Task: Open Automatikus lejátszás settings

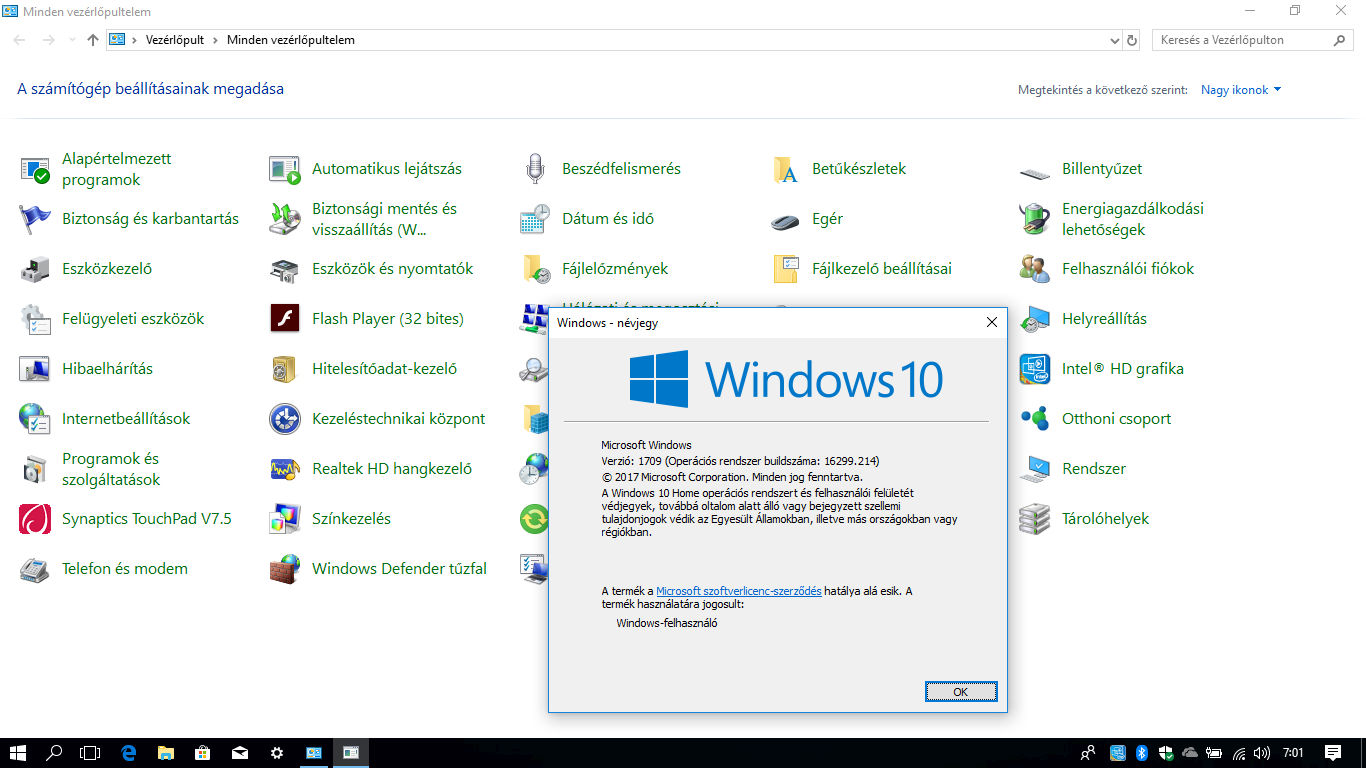Action: (366, 169)
